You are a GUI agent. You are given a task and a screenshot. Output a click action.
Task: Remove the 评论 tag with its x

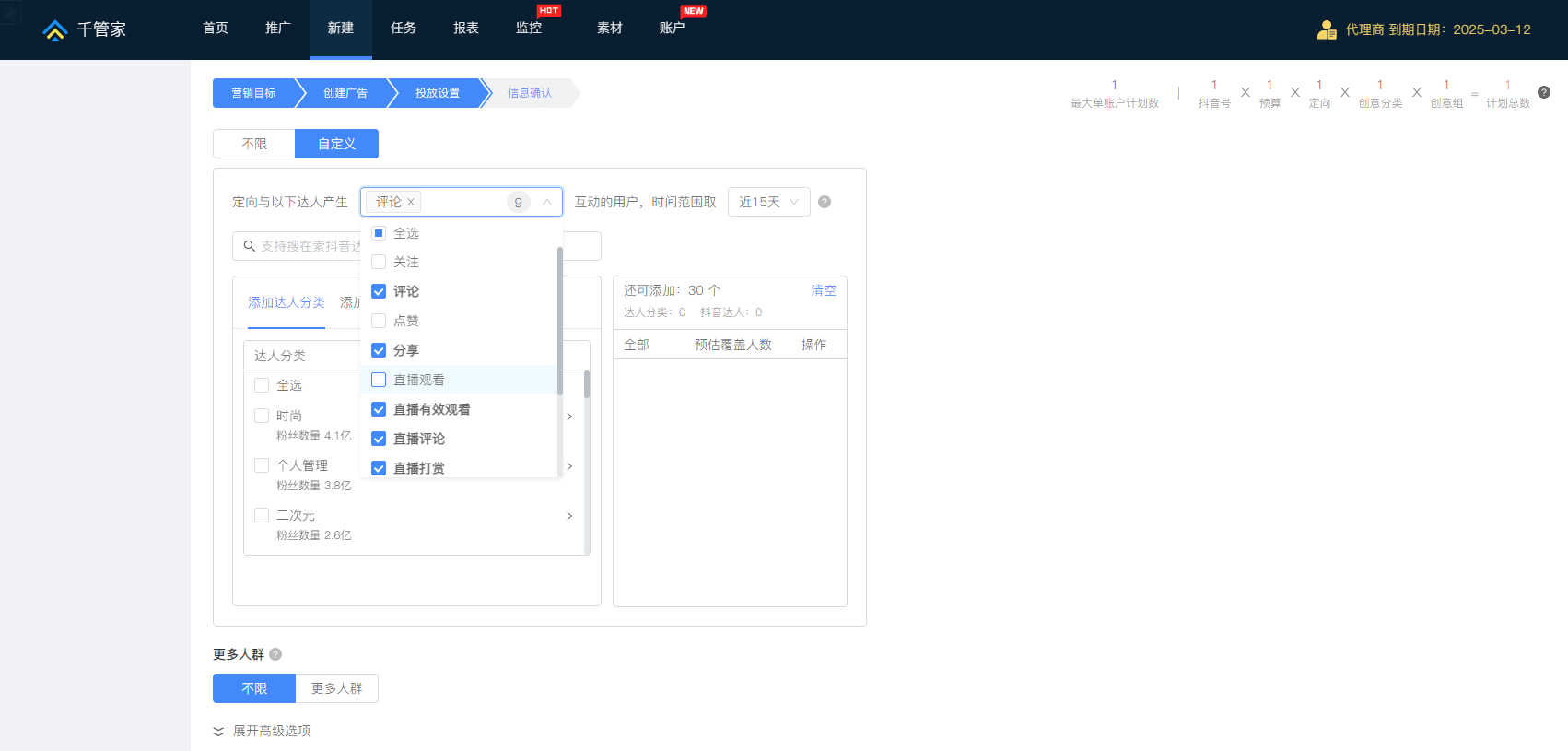(411, 202)
